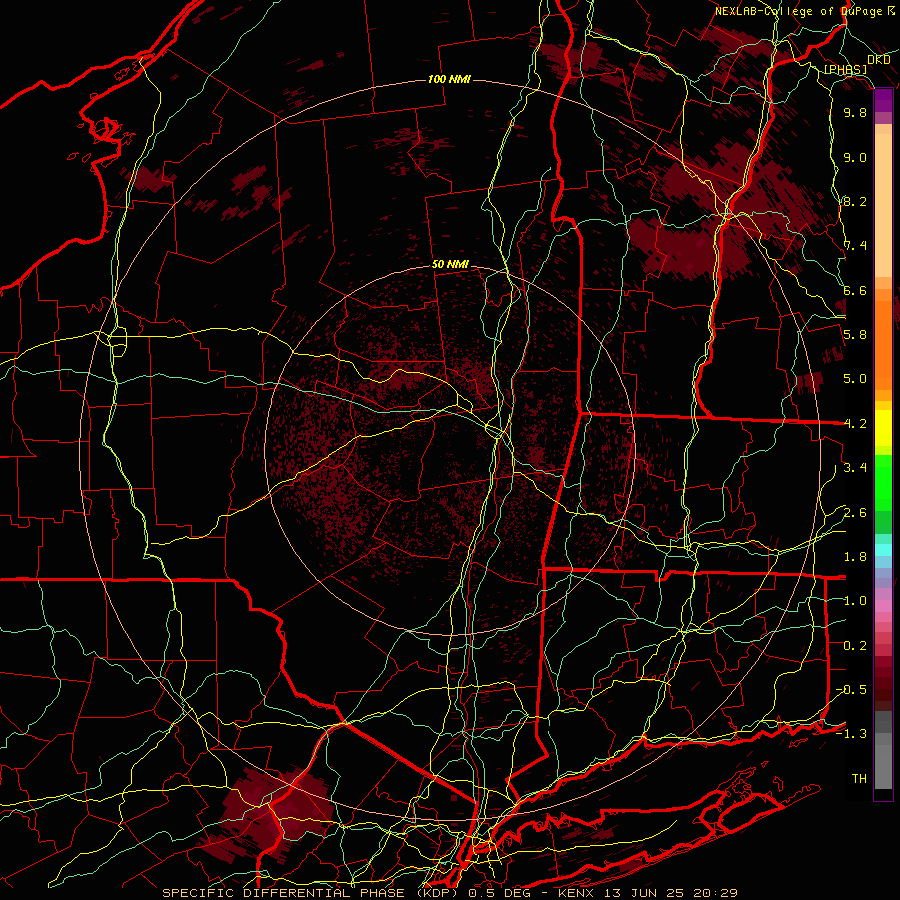900x900 pixels.
Task: Select the yellow band of the color scale
Action: click(x=883, y=428)
